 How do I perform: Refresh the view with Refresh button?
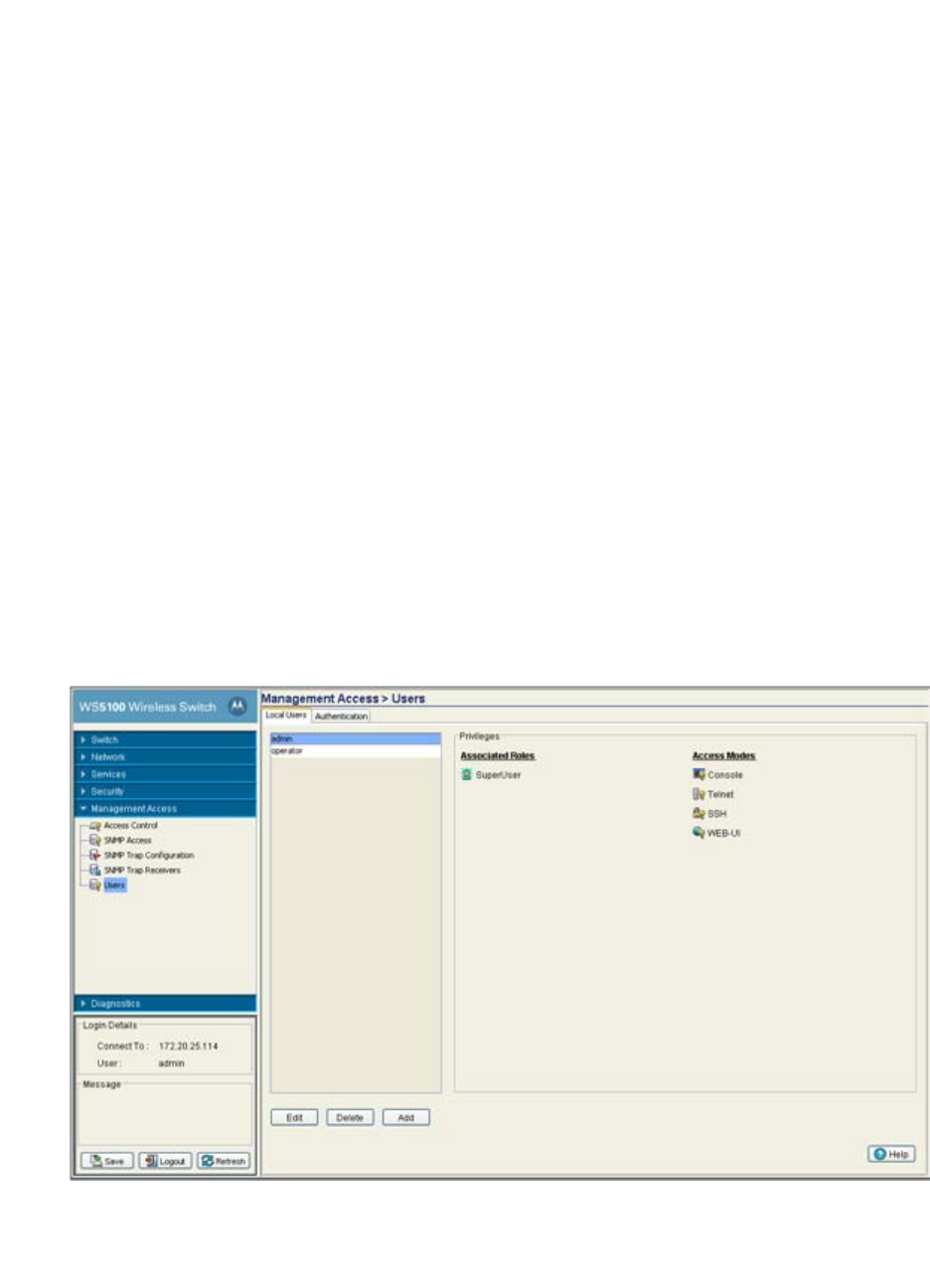[223, 1161]
